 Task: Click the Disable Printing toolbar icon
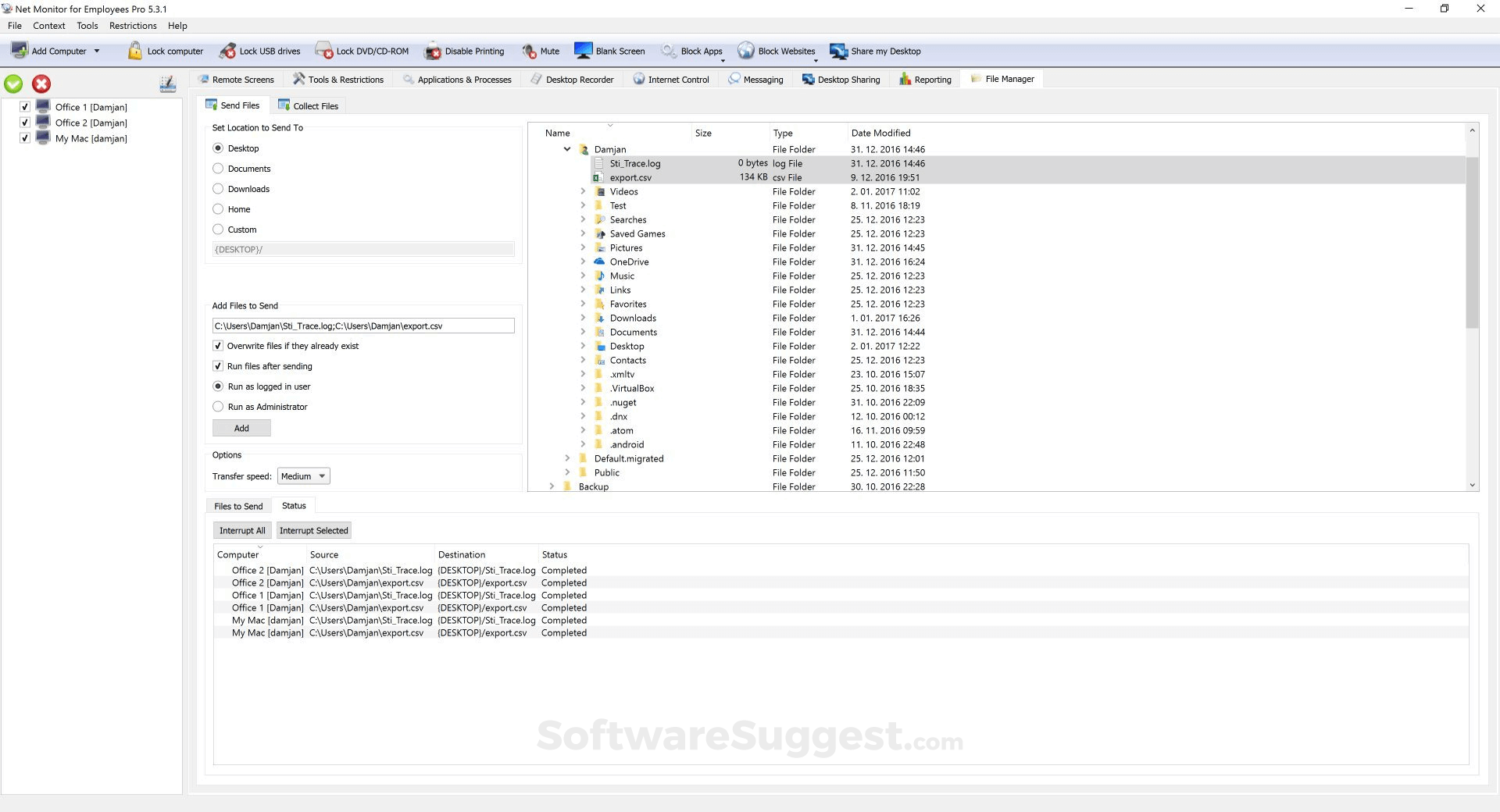(x=432, y=52)
